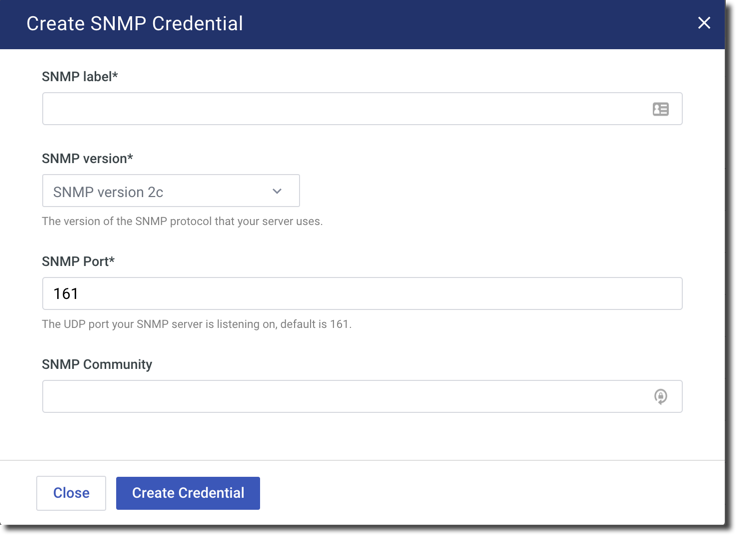Screen dimensions: 736x535
Task: Click the password manager icon in SNMP Community field
Action: (x=661, y=397)
